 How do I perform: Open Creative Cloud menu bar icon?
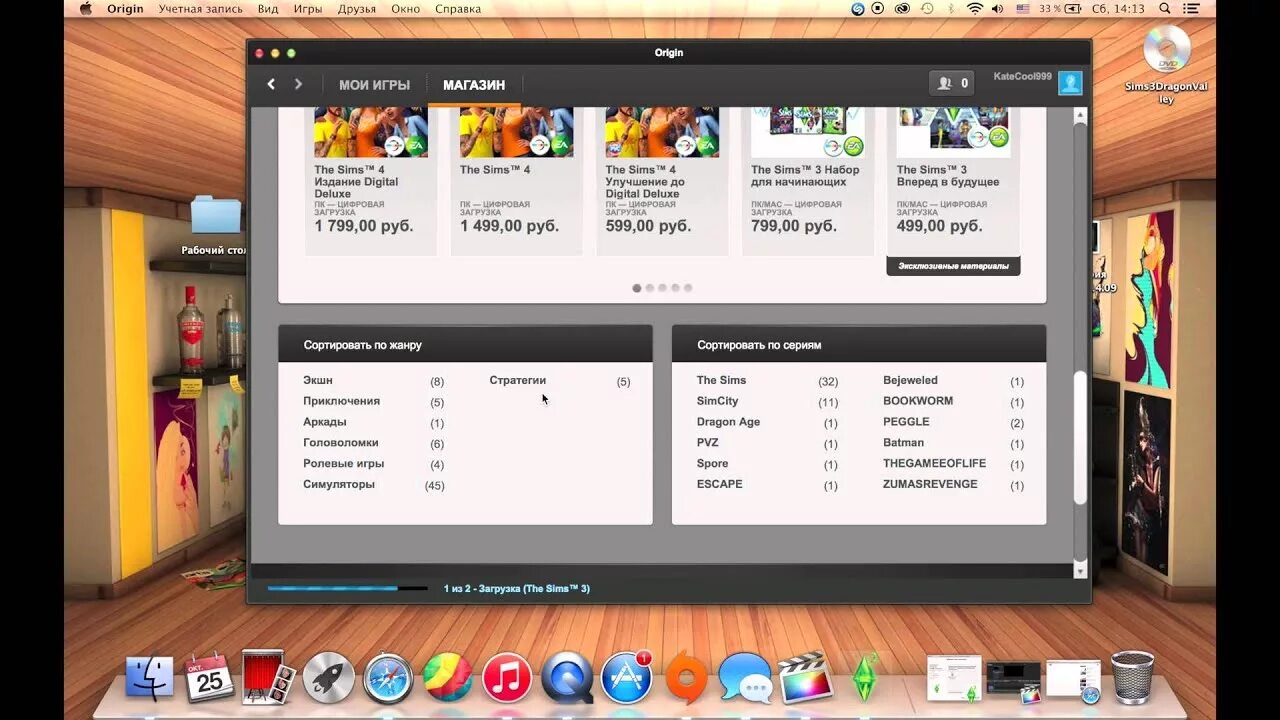902,8
